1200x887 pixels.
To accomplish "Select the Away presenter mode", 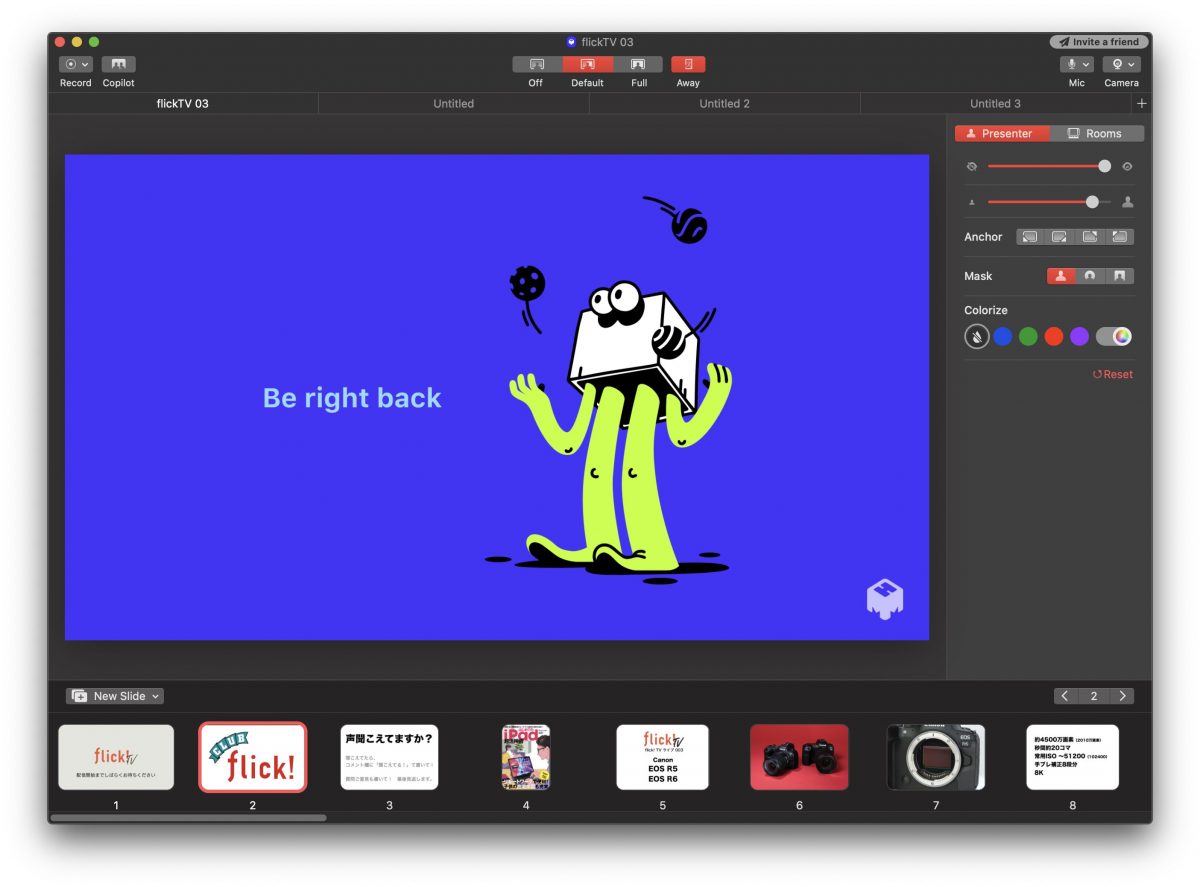I will coord(688,65).
